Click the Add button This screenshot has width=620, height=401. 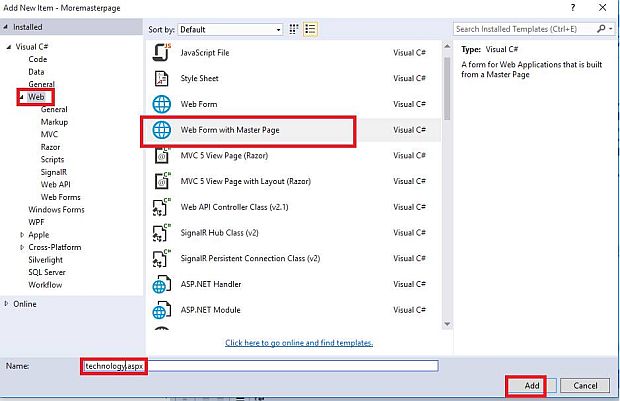coord(532,386)
